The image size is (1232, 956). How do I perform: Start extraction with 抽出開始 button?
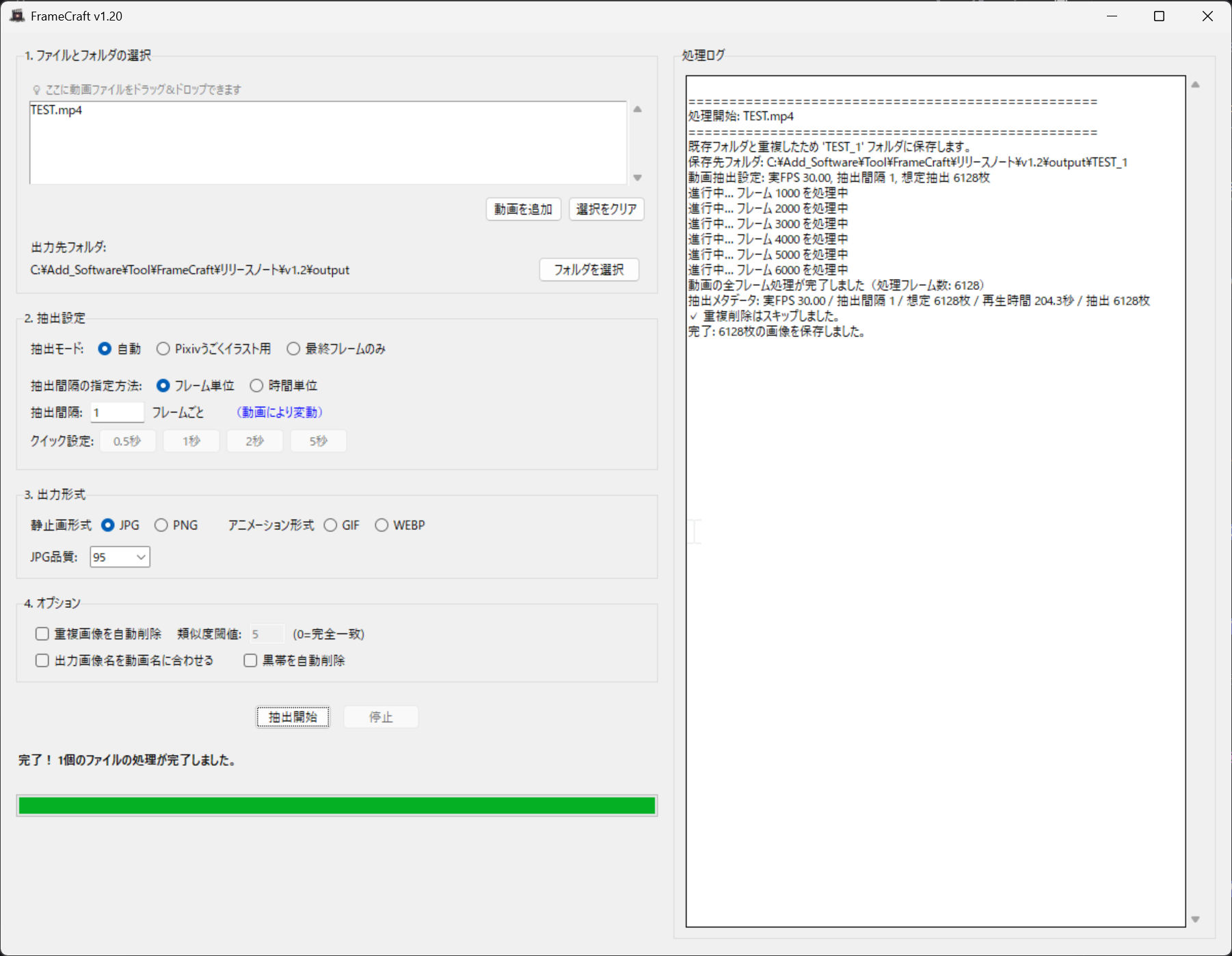point(293,717)
